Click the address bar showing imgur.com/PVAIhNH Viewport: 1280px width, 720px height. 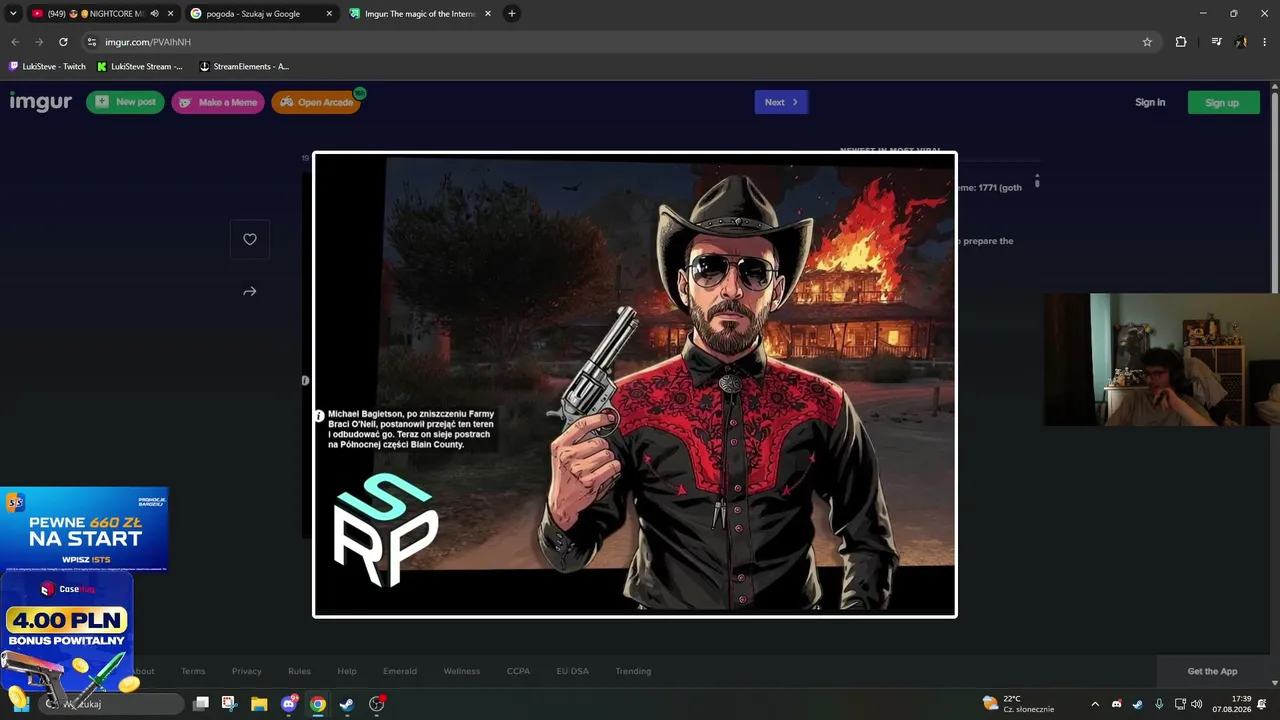point(620,42)
